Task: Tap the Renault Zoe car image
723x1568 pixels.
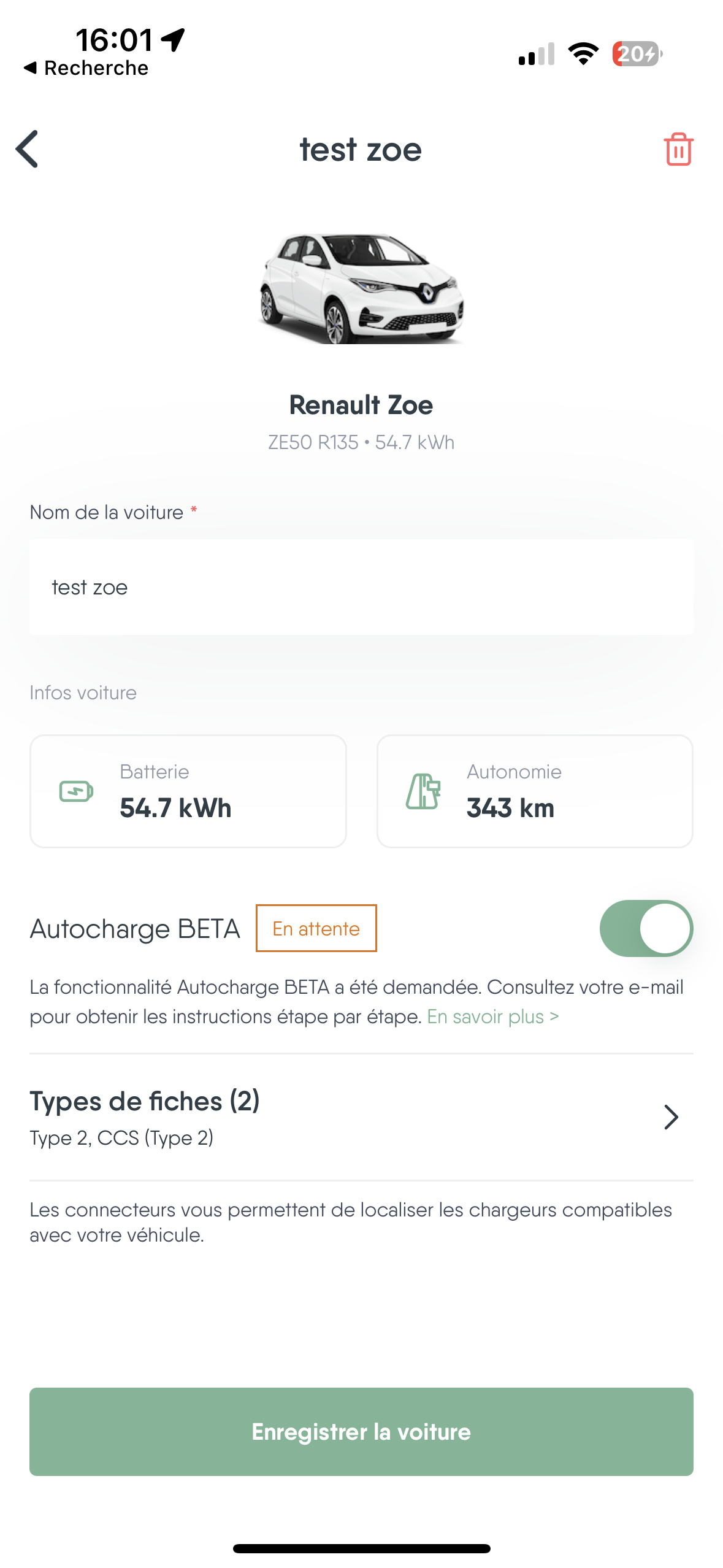Action: tap(361, 288)
